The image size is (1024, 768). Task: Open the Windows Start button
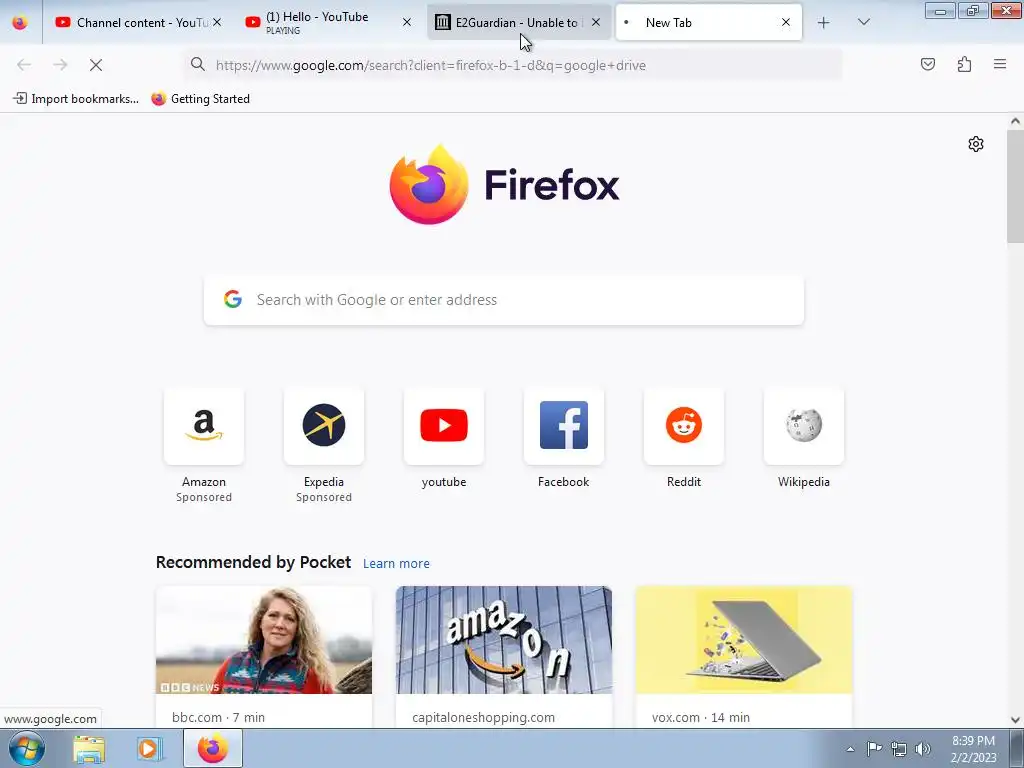point(27,748)
